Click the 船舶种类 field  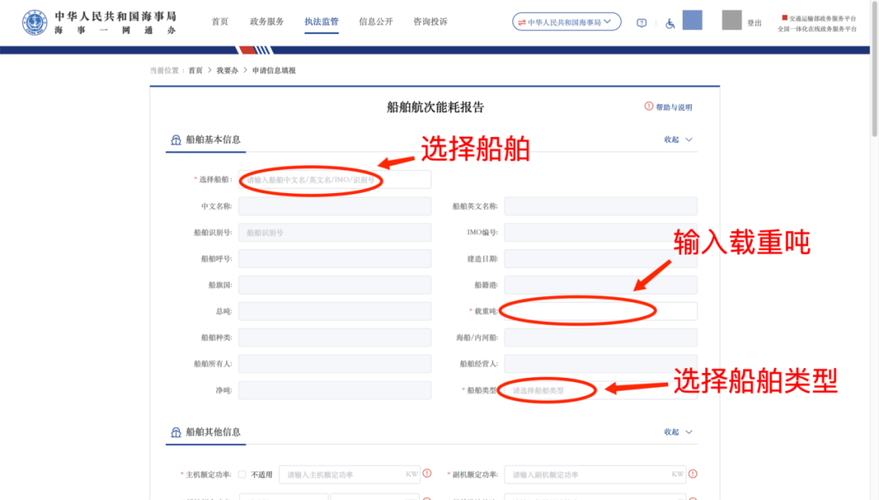click(335, 337)
